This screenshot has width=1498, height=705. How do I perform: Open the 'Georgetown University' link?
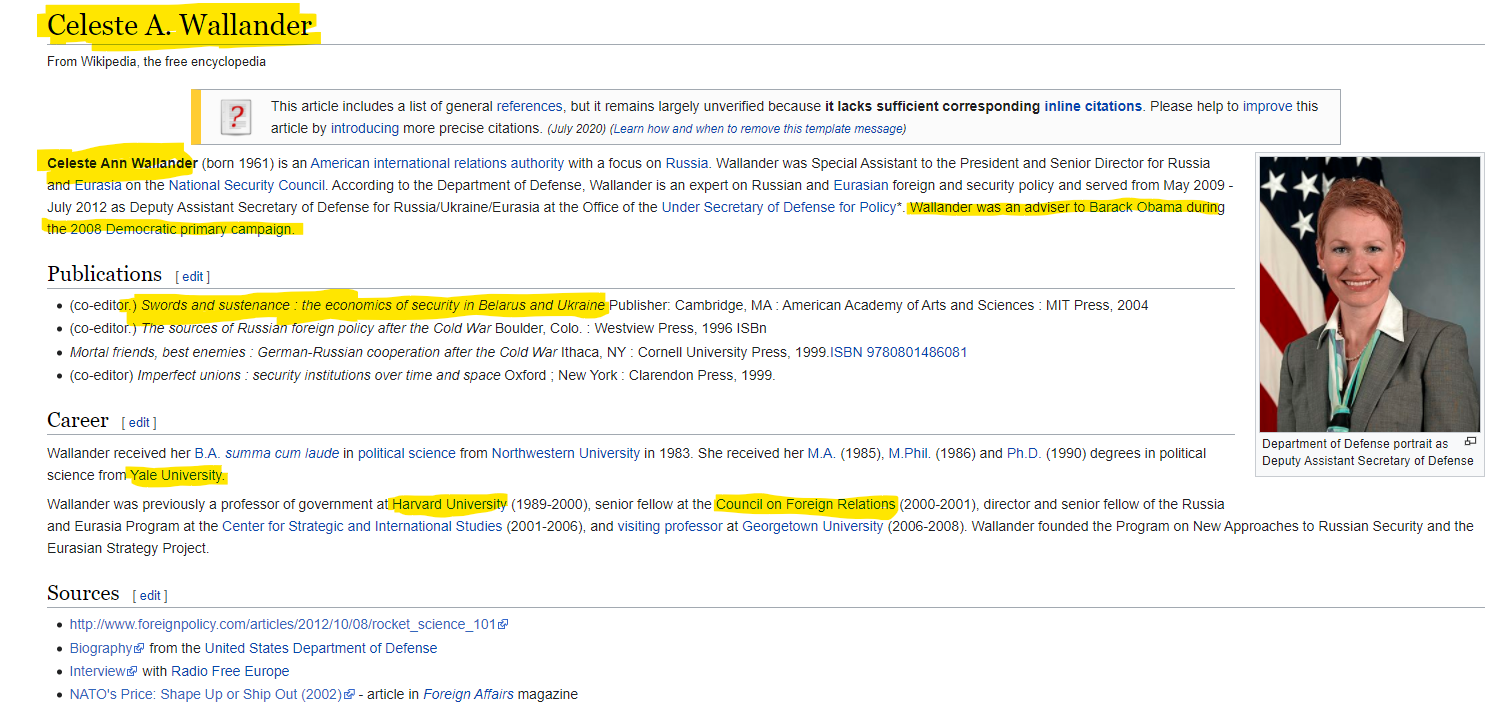[812, 526]
